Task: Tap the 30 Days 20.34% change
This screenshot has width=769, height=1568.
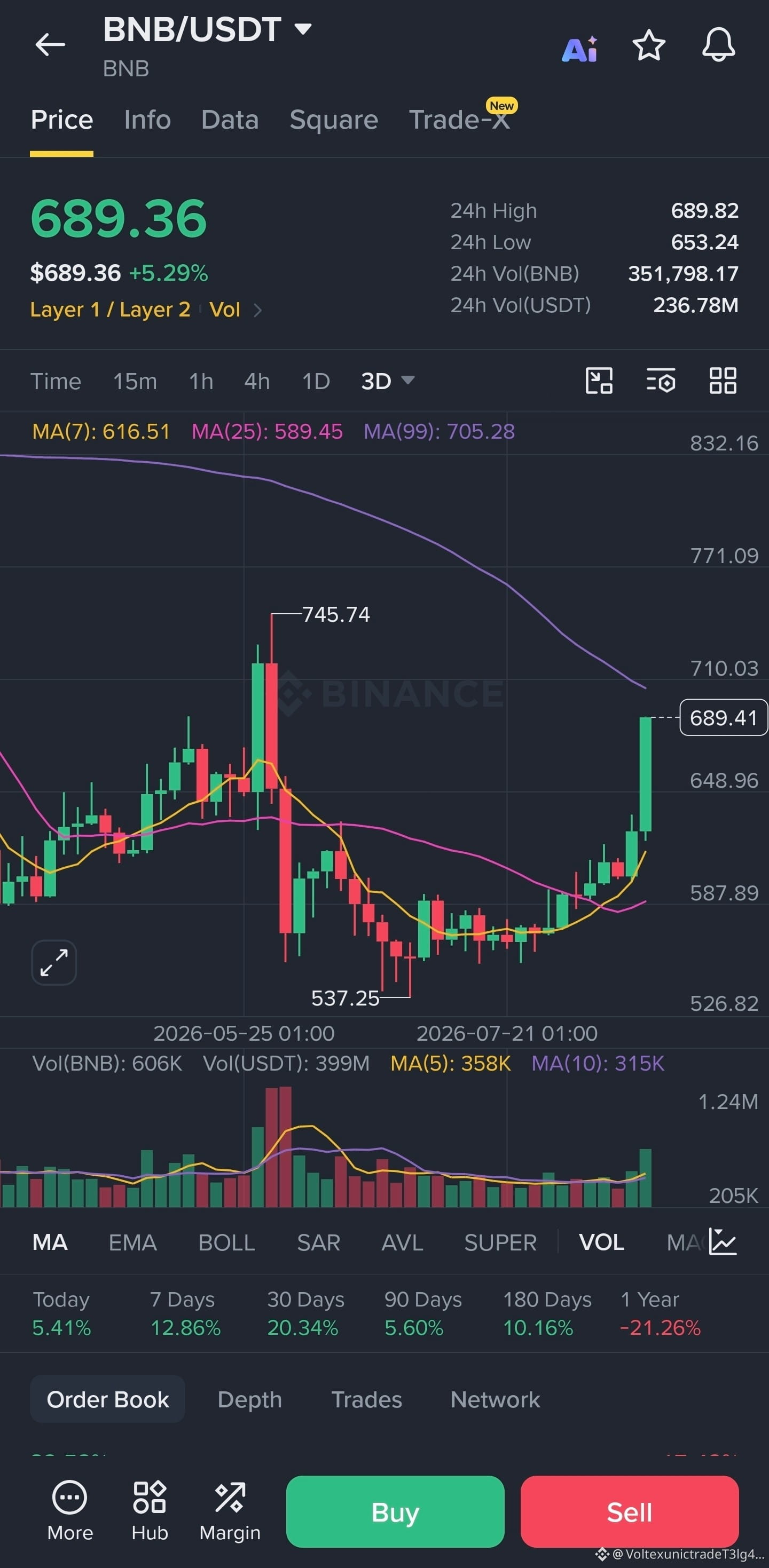Action: [305, 1313]
